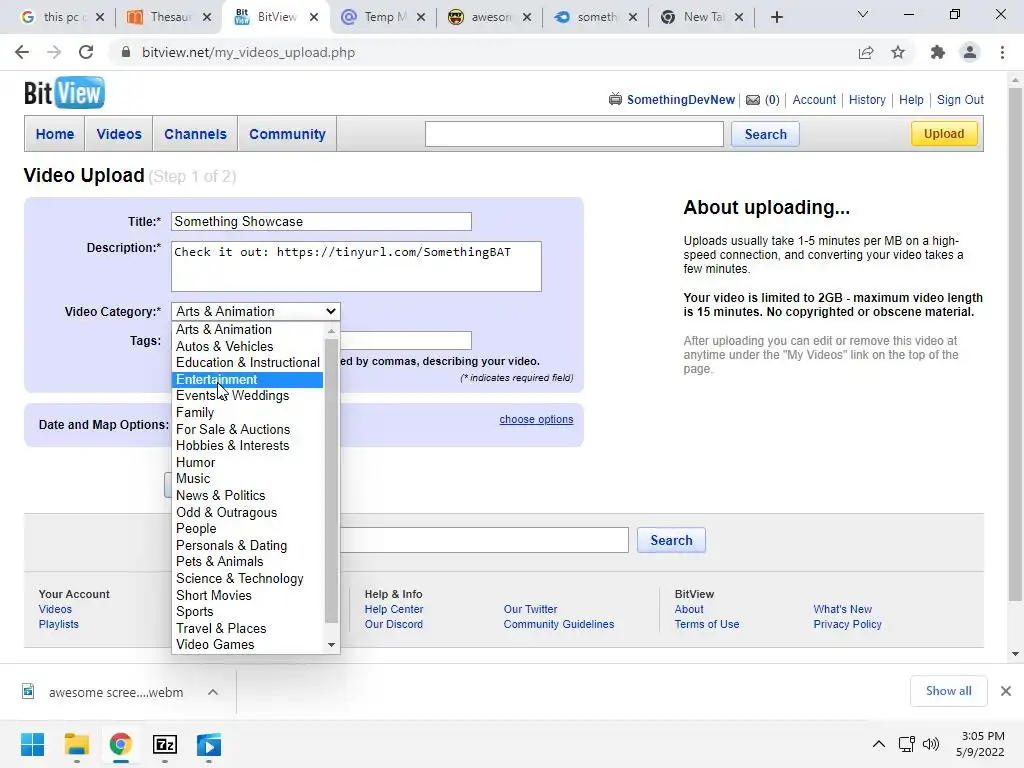Open the History link
The height and width of the screenshot is (768, 1024).
pyautogui.click(x=867, y=100)
